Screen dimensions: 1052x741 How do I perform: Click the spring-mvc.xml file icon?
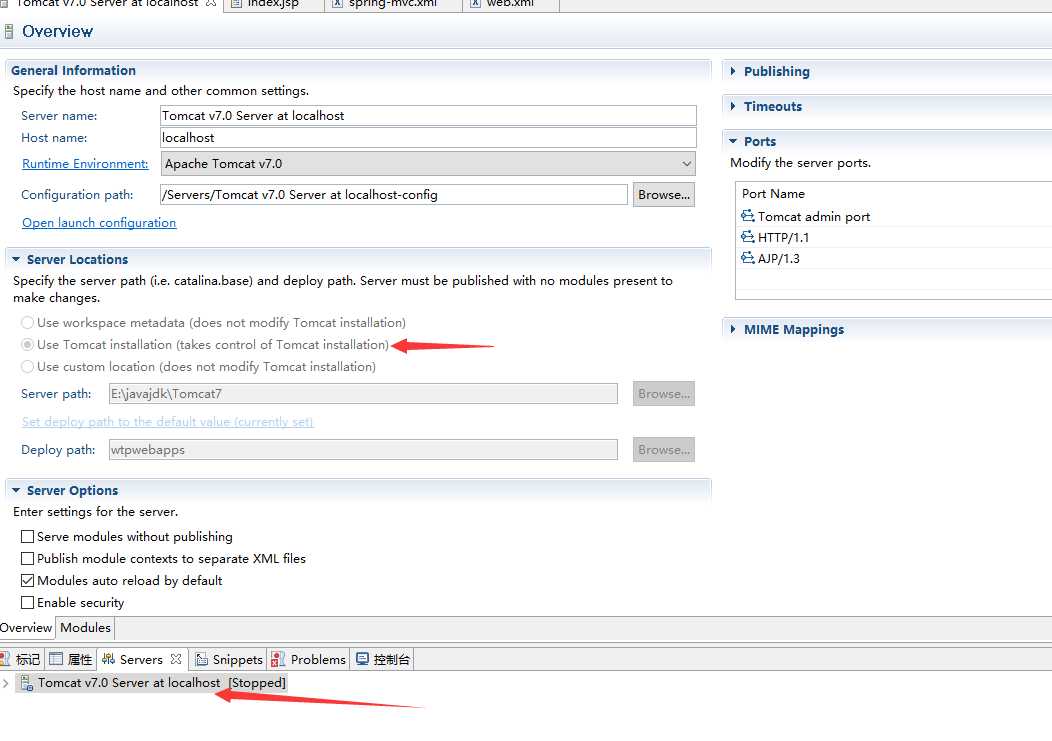[x=337, y=3]
